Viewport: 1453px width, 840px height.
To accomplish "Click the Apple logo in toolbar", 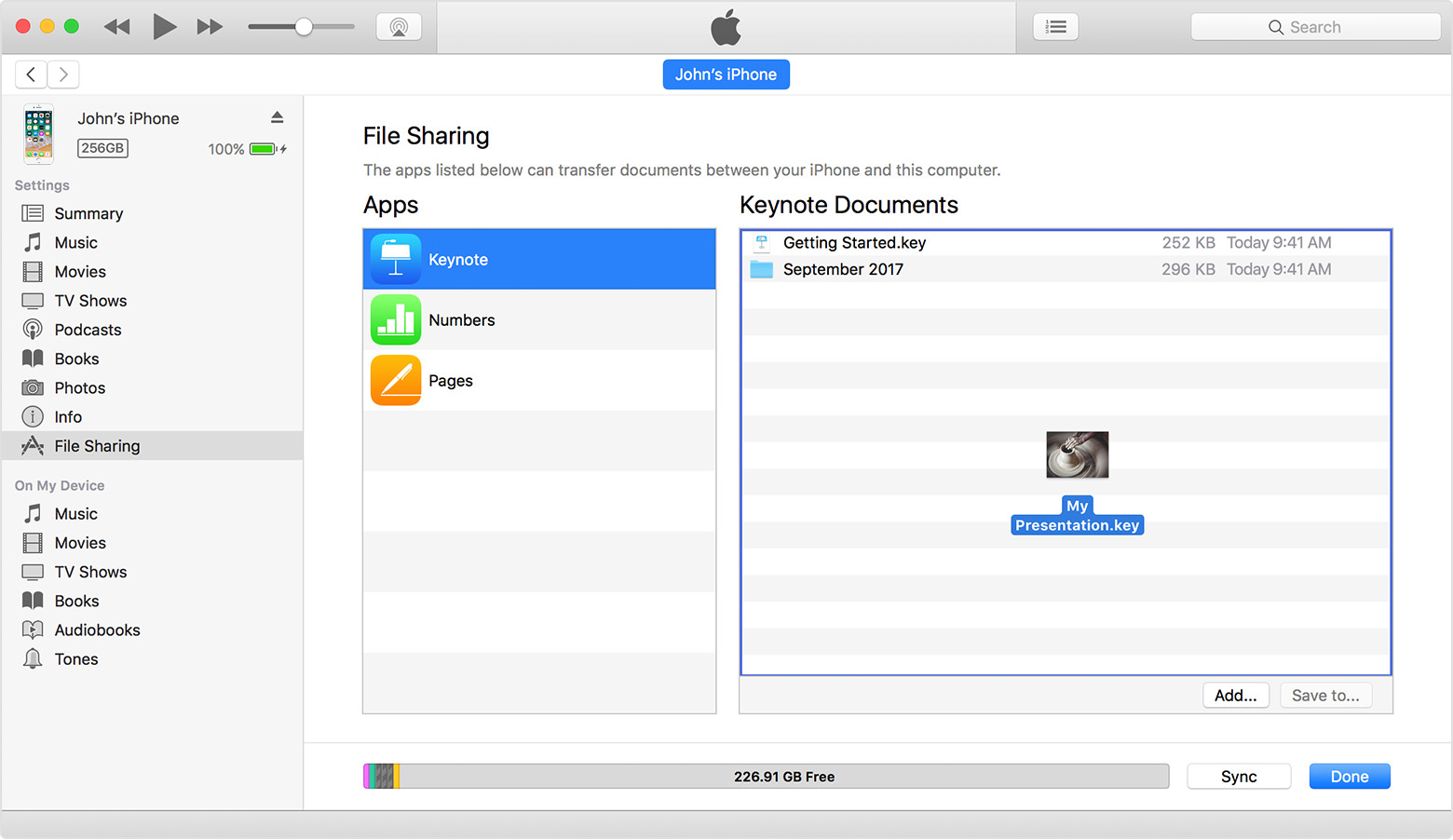I will [x=726, y=27].
